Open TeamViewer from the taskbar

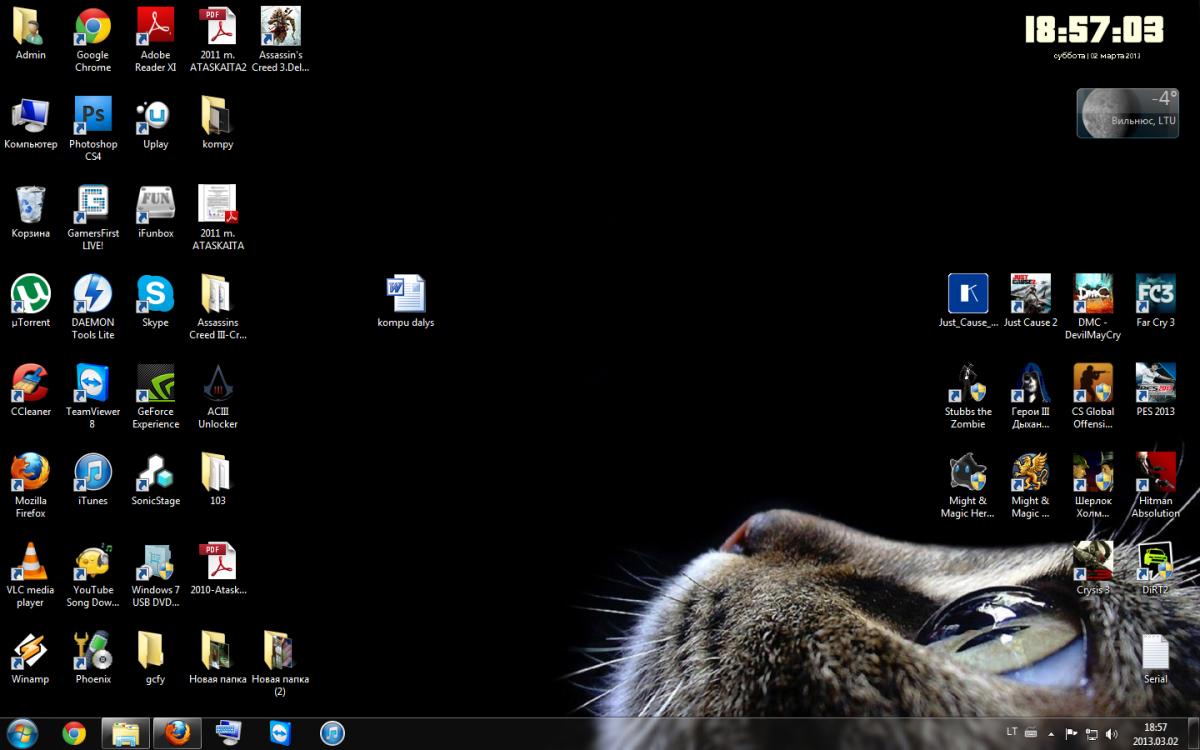point(280,733)
